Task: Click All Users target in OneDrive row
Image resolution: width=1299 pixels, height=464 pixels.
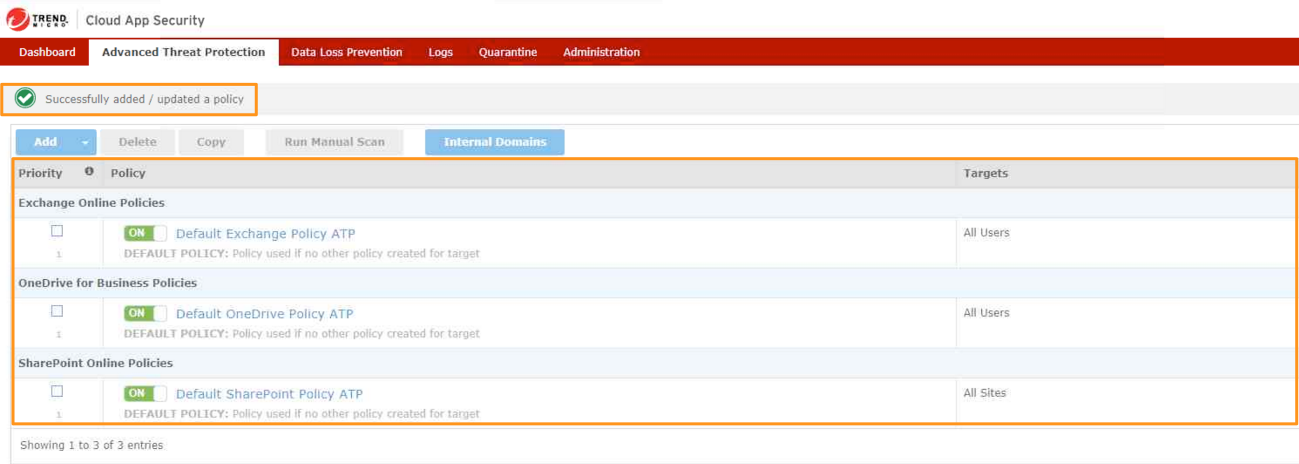Action: point(986,313)
